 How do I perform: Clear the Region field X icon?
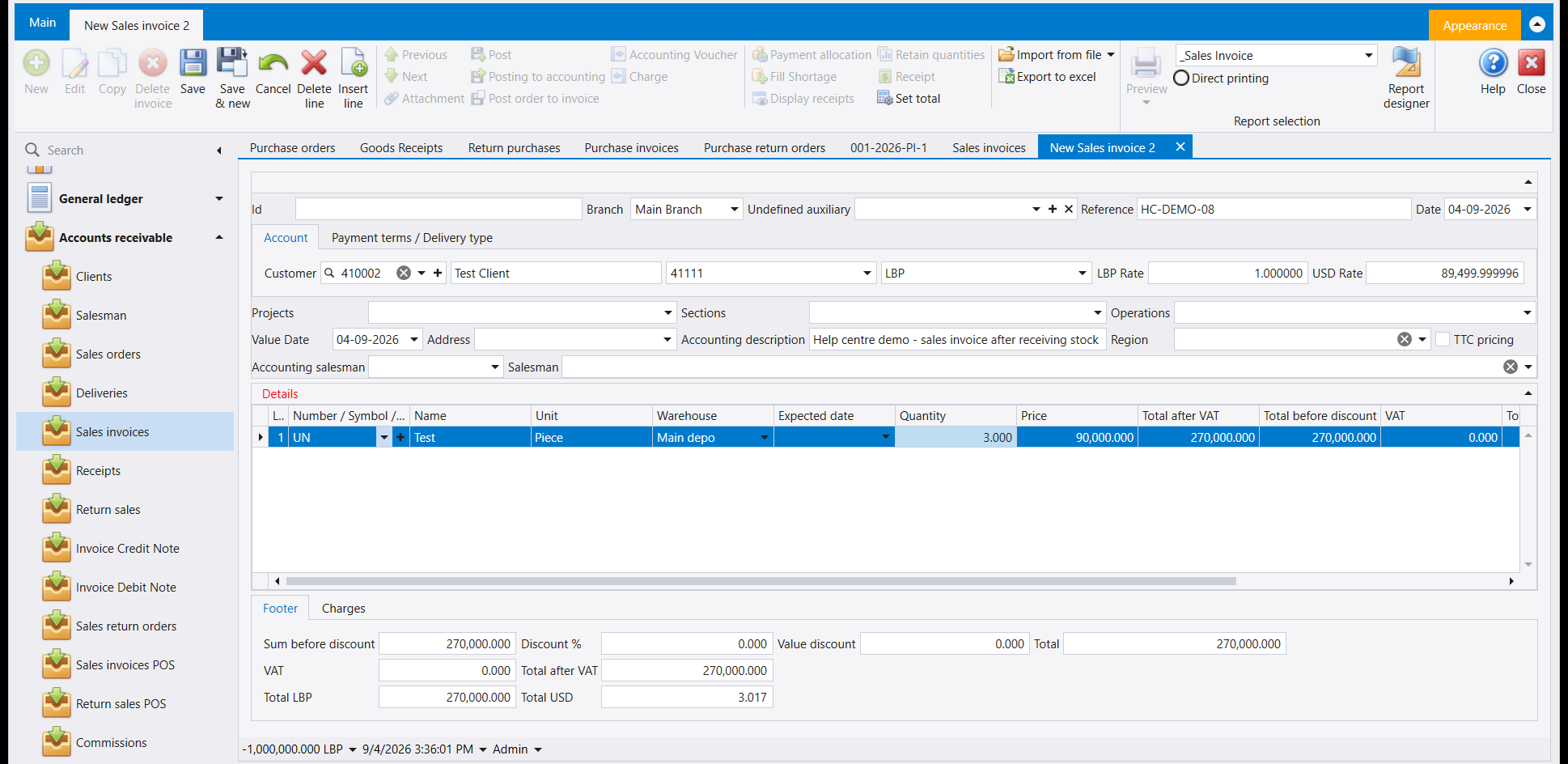(1405, 339)
